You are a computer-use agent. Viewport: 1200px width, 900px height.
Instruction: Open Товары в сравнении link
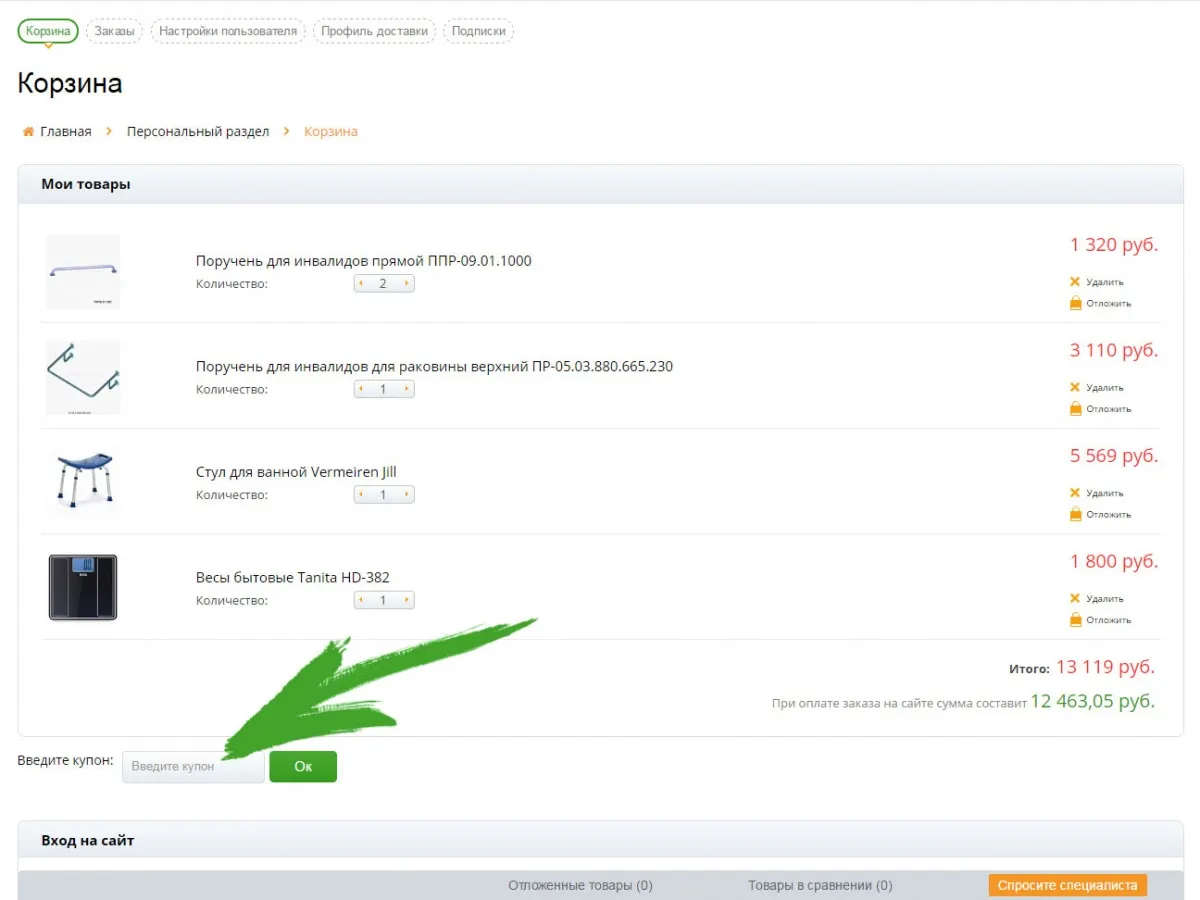pos(820,885)
